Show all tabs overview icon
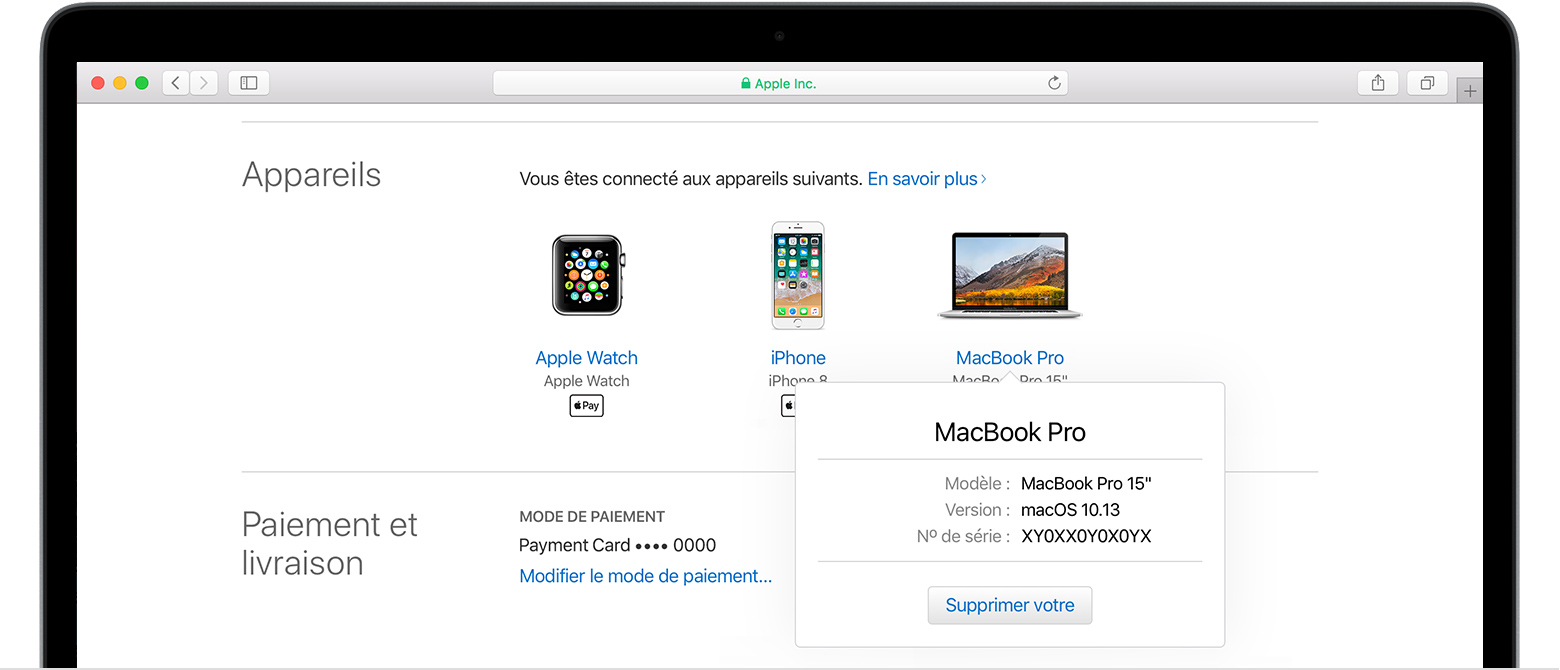Viewport: 1560px width, 670px height. 1427,83
